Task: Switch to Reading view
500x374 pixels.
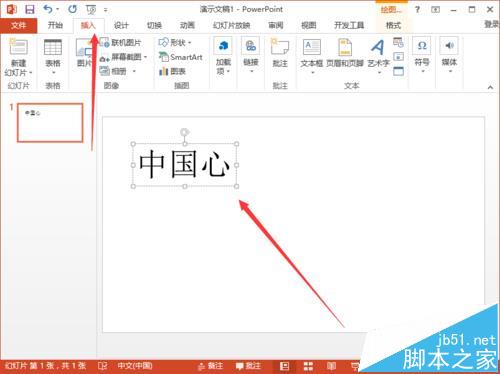Action: (x=331, y=366)
